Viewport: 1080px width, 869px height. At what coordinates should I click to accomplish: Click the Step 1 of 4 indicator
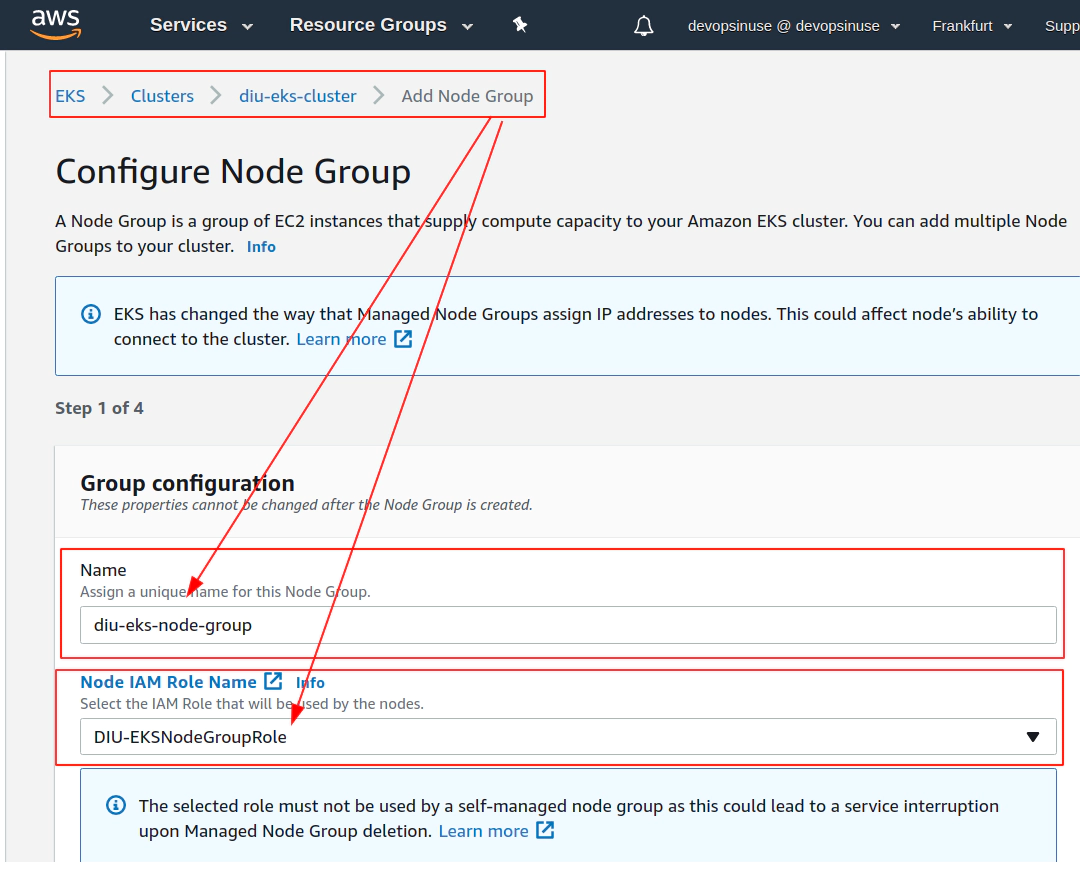pos(99,408)
